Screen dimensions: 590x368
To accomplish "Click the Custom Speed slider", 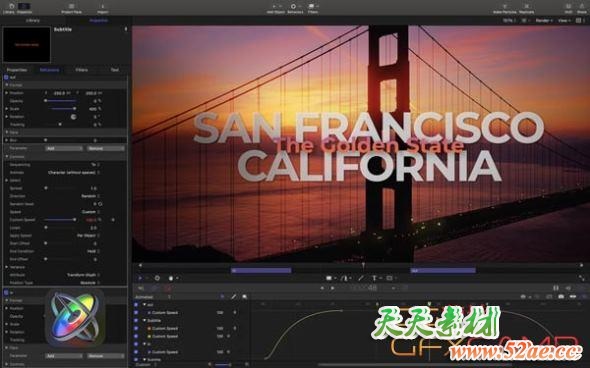I will [x=60, y=220].
